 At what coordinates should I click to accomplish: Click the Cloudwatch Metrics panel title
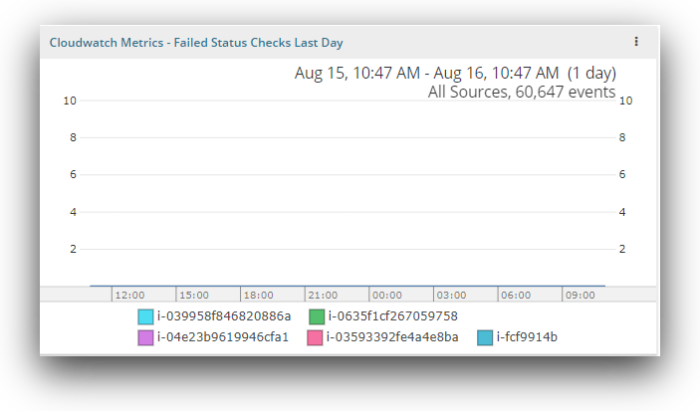tap(196, 43)
